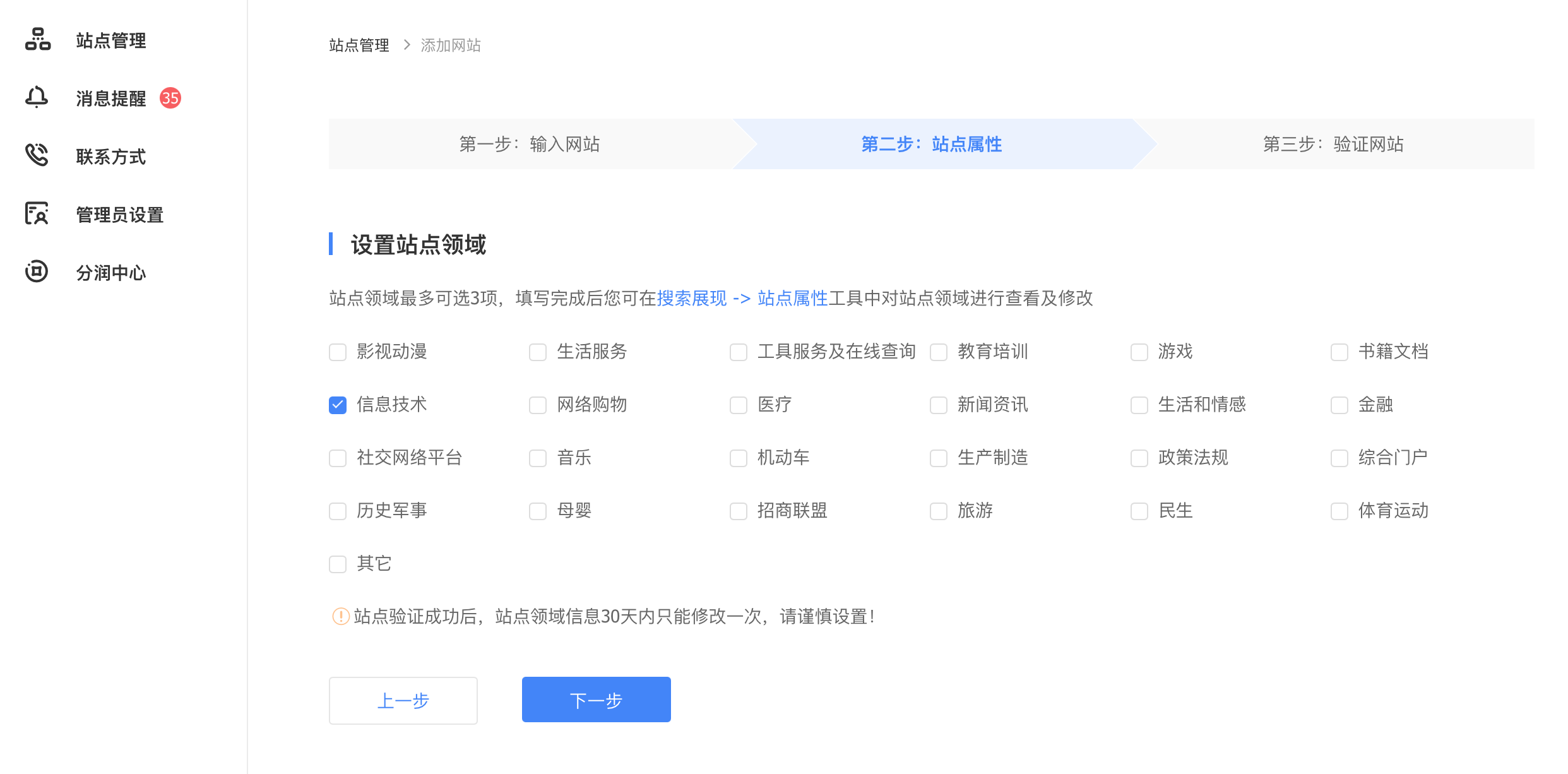Screen dimensions: 1568x774
Task: Check the 旅游 option
Action: click(x=938, y=511)
